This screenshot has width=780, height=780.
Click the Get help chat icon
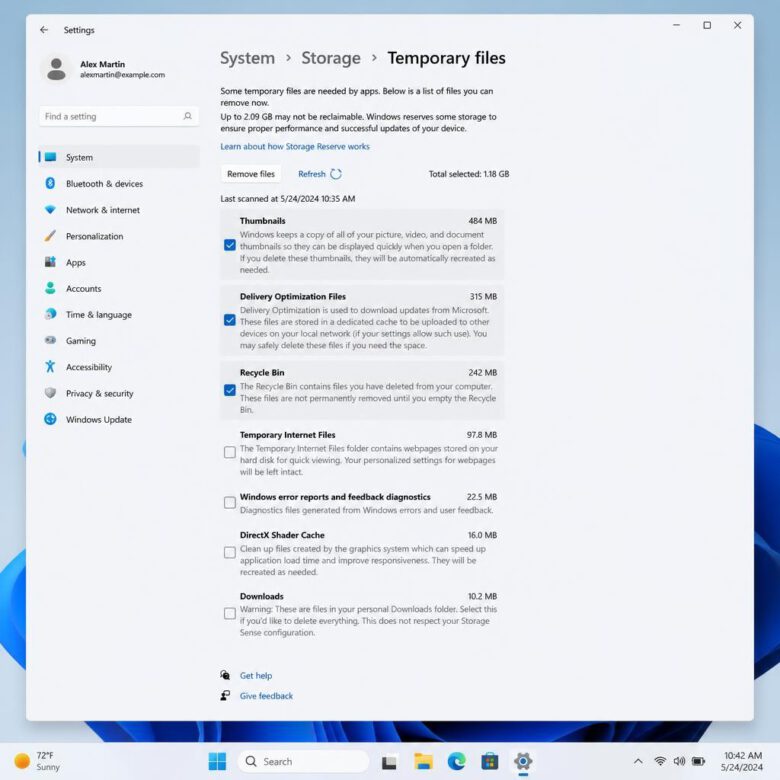pyautogui.click(x=225, y=675)
